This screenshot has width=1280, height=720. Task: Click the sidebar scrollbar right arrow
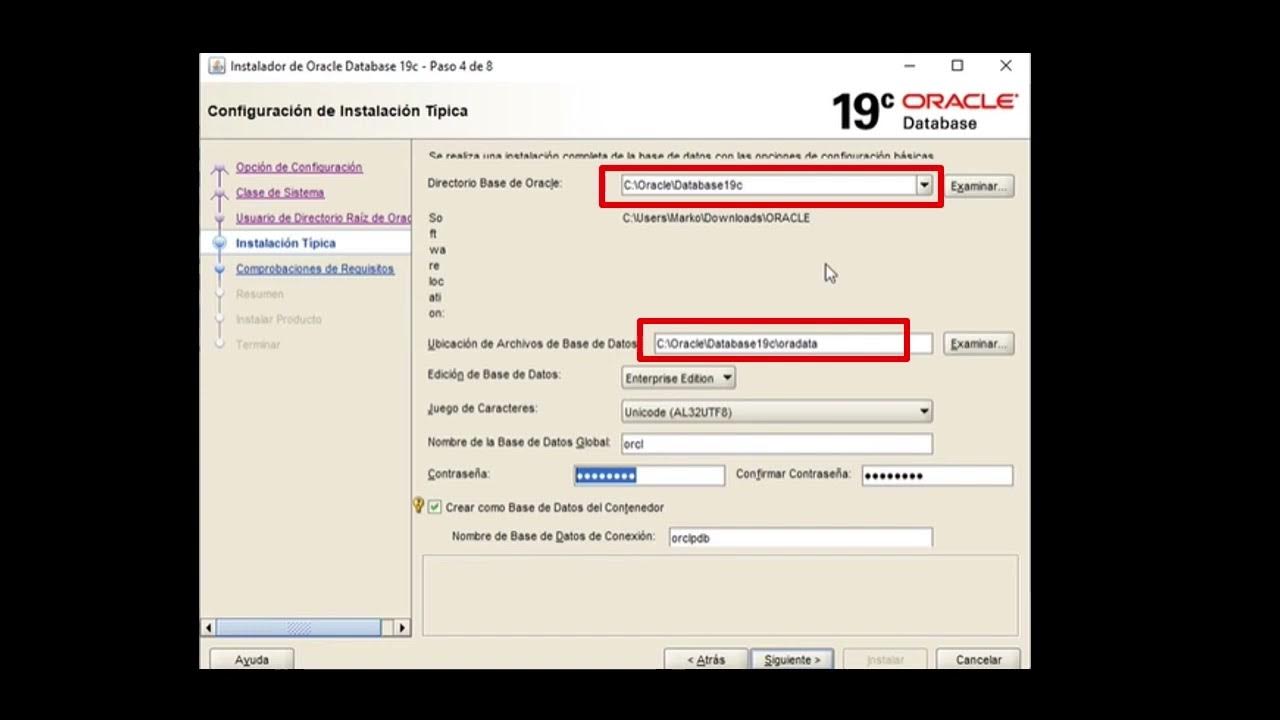[x=402, y=628]
